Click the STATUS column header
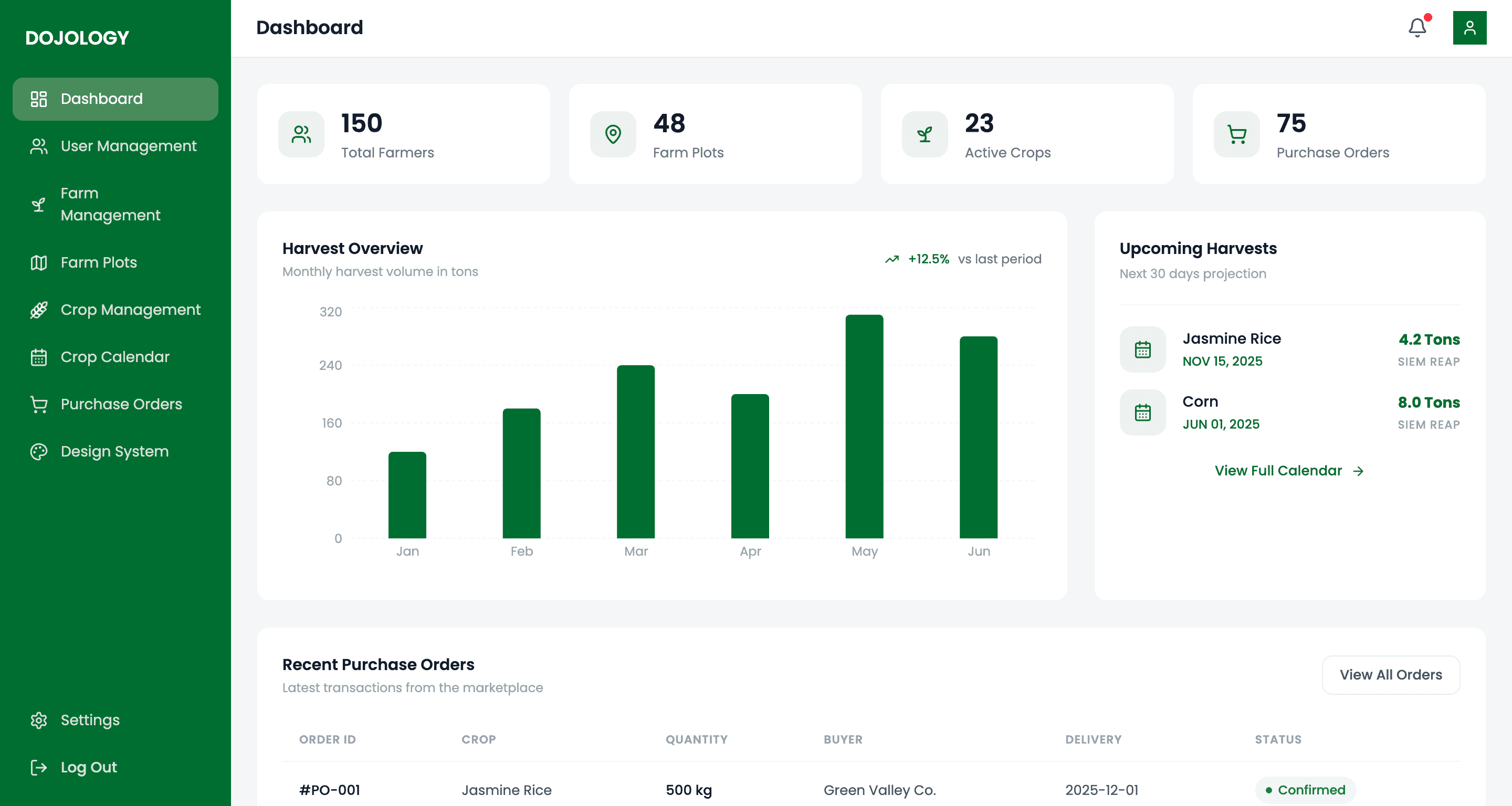The height and width of the screenshot is (806, 1512). point(1278,740)
